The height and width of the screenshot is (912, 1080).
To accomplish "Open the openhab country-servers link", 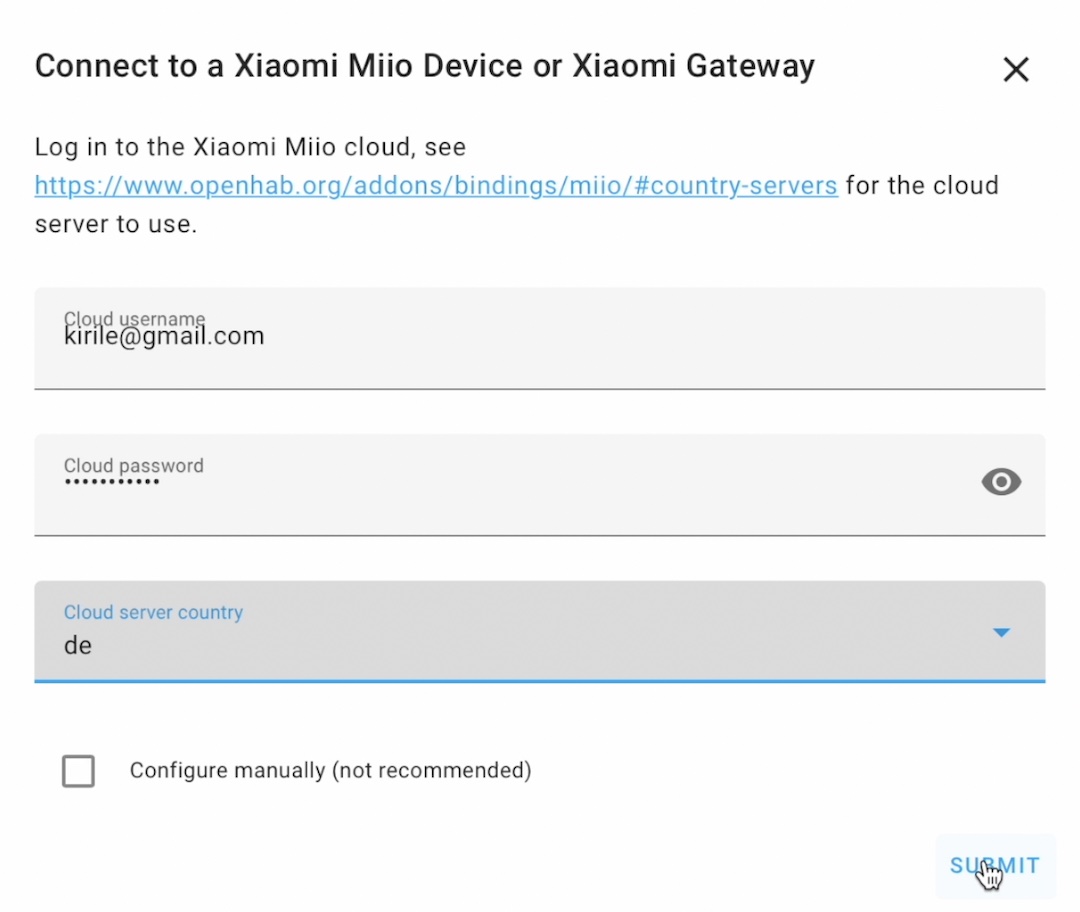I will coord(436,186).
